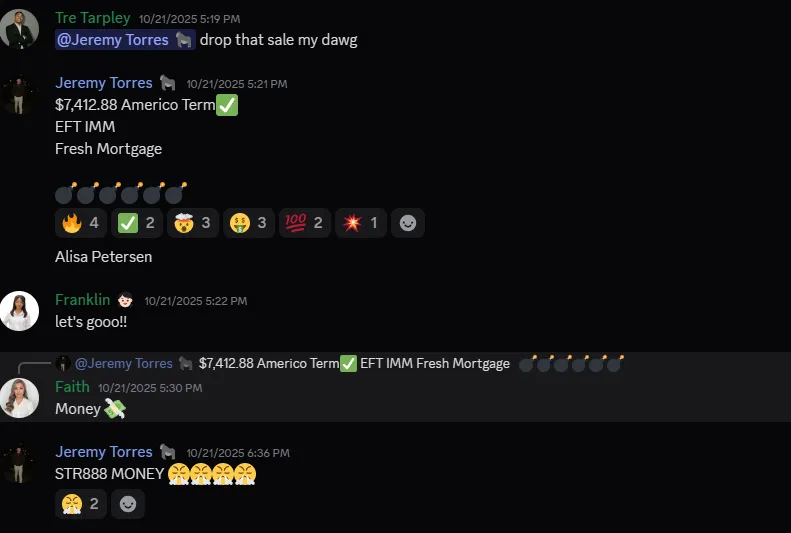The width and height of the screenshot is (791, 533).
Task: Toggle the 100 emoji reaction
Action: tap(305, 223)
